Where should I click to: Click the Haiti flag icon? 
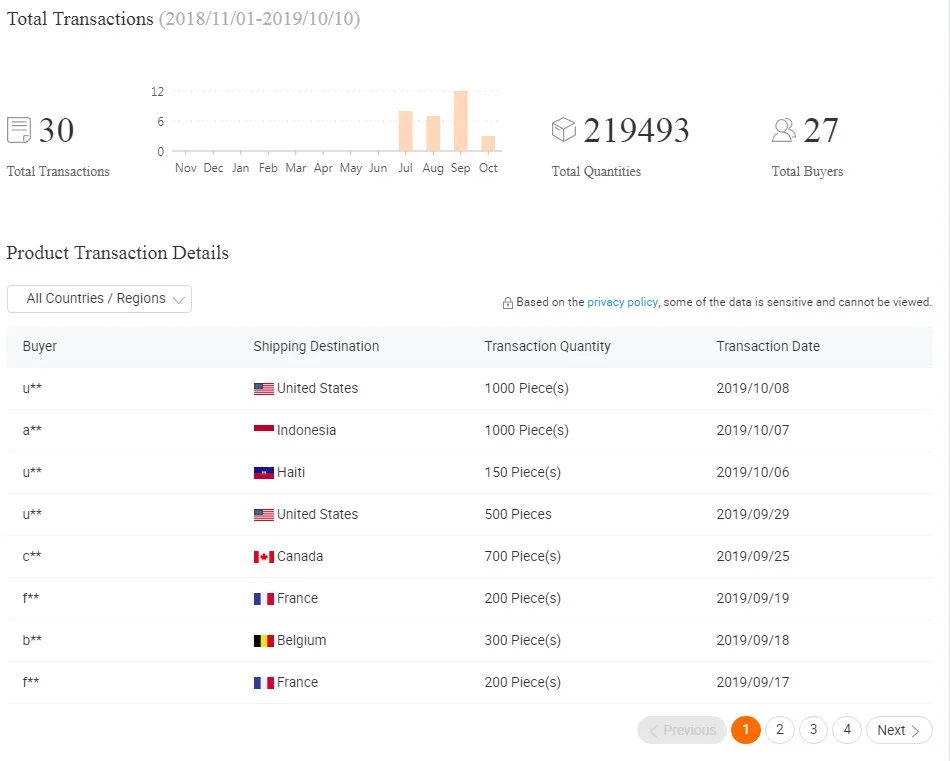pyautogui.click(x=264, y=472)
